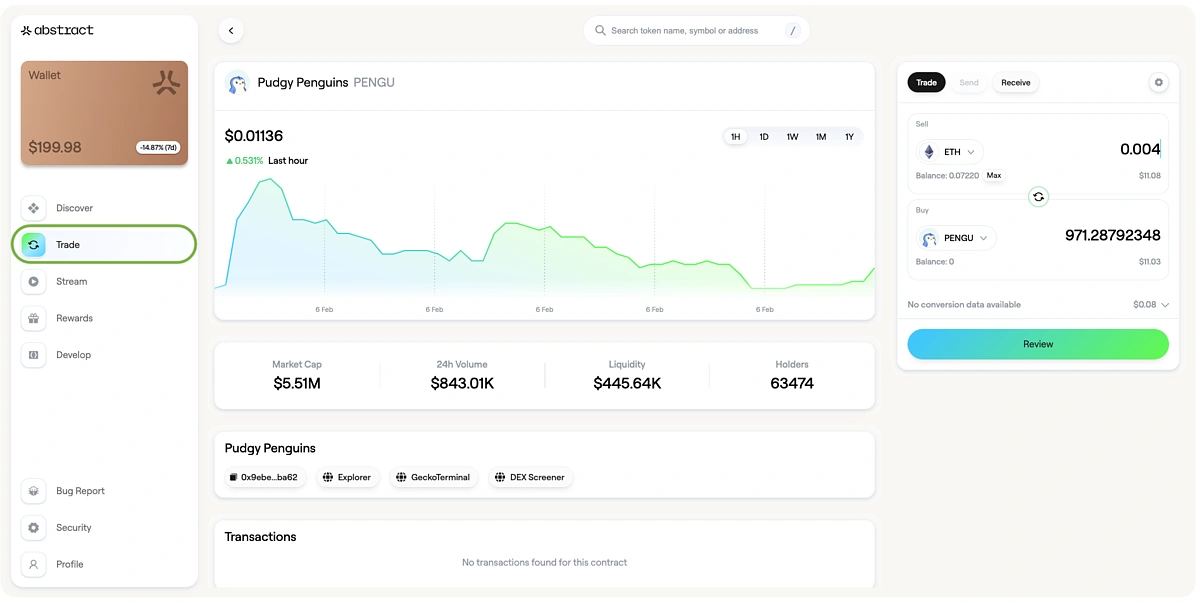Open the Explorer link
This screenshot has height=603, width=1200.
347,478
